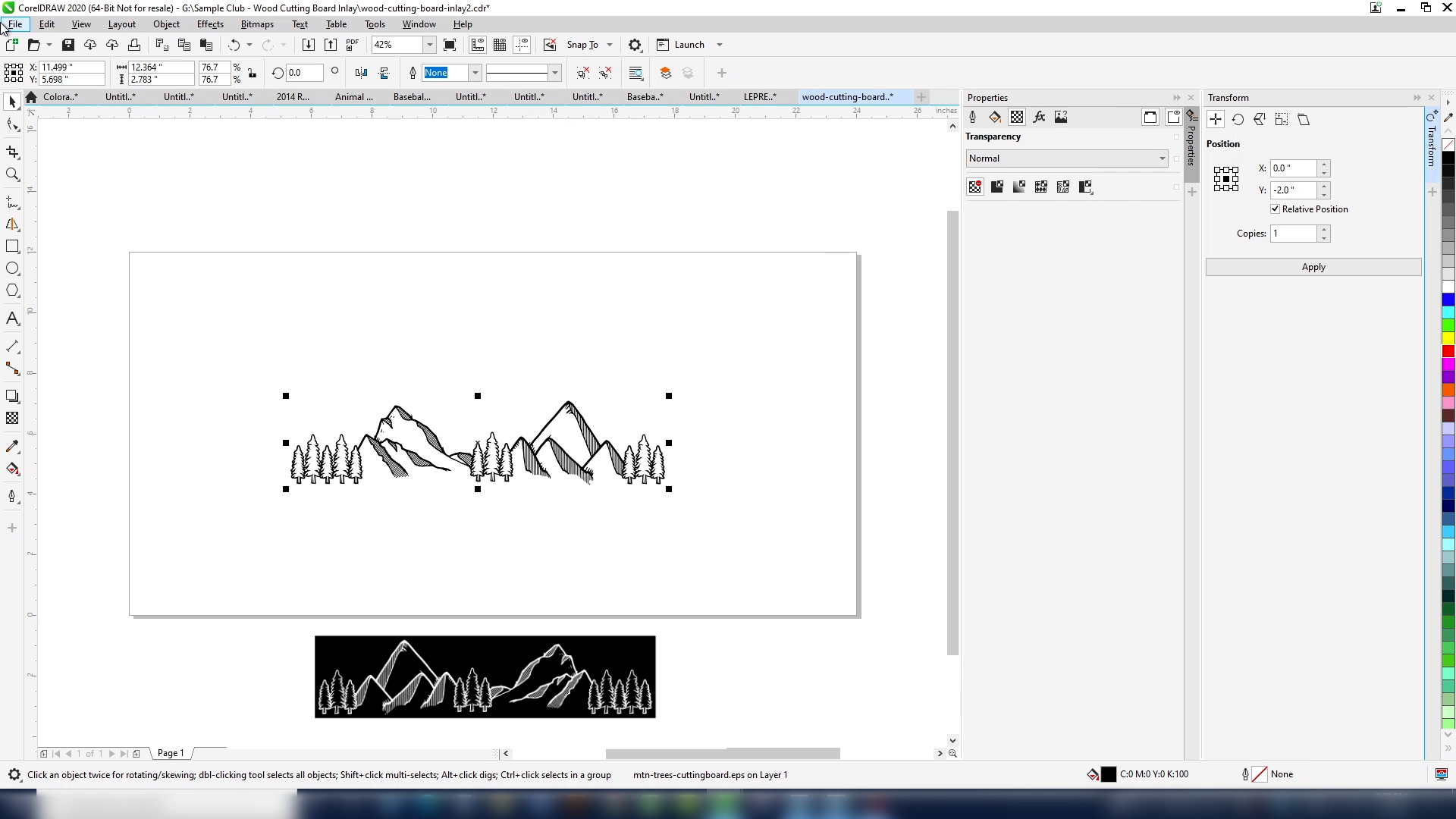
Task: Toggle full-screen preview icon
Action: pos(450,45)
